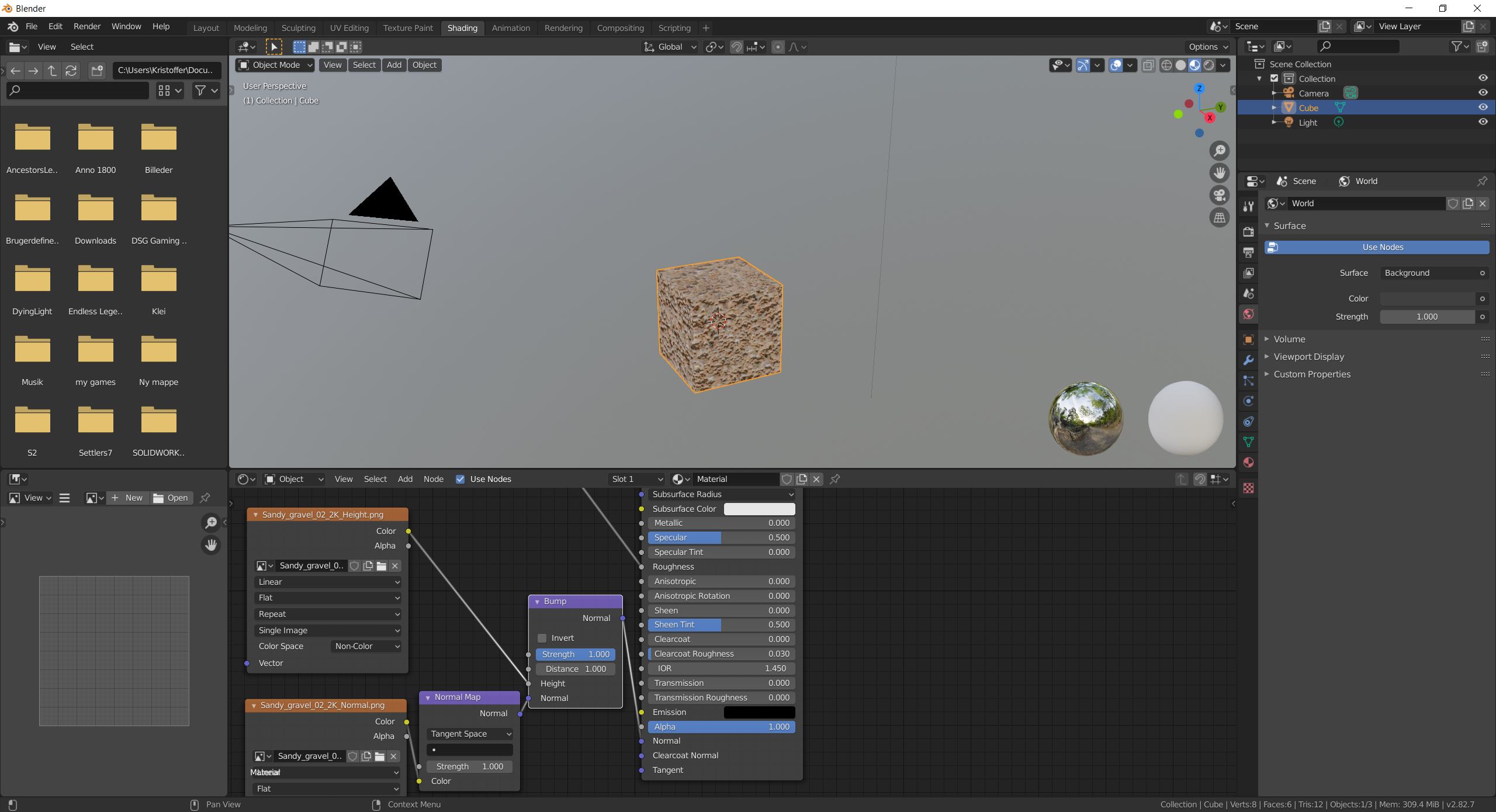This screenshot has height=812, width=1496.
Task: Open Tangent Space dropdown on Normal Map
Action: (x=469, y=734)
